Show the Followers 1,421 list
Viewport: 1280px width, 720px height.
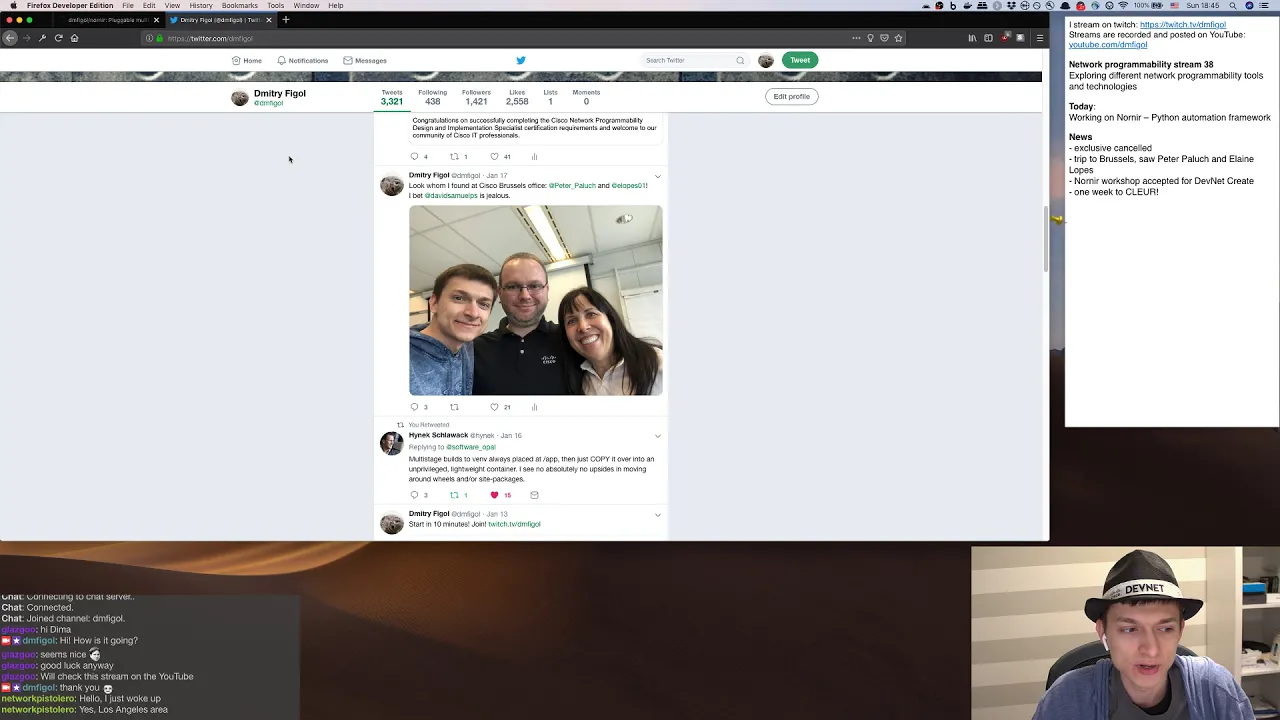(x=476, y=97)
